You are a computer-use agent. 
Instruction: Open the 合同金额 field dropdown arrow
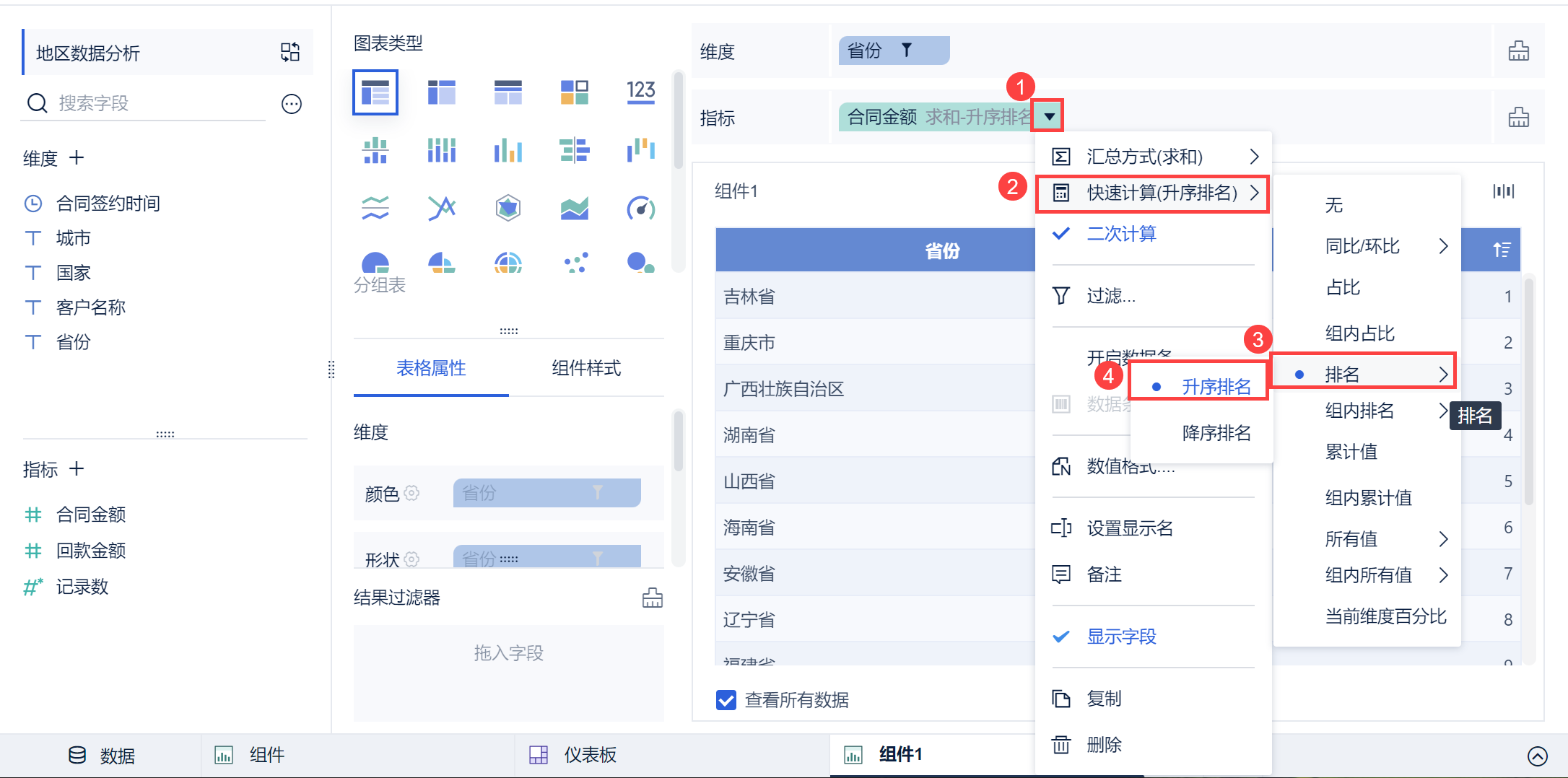(1049, 116)
